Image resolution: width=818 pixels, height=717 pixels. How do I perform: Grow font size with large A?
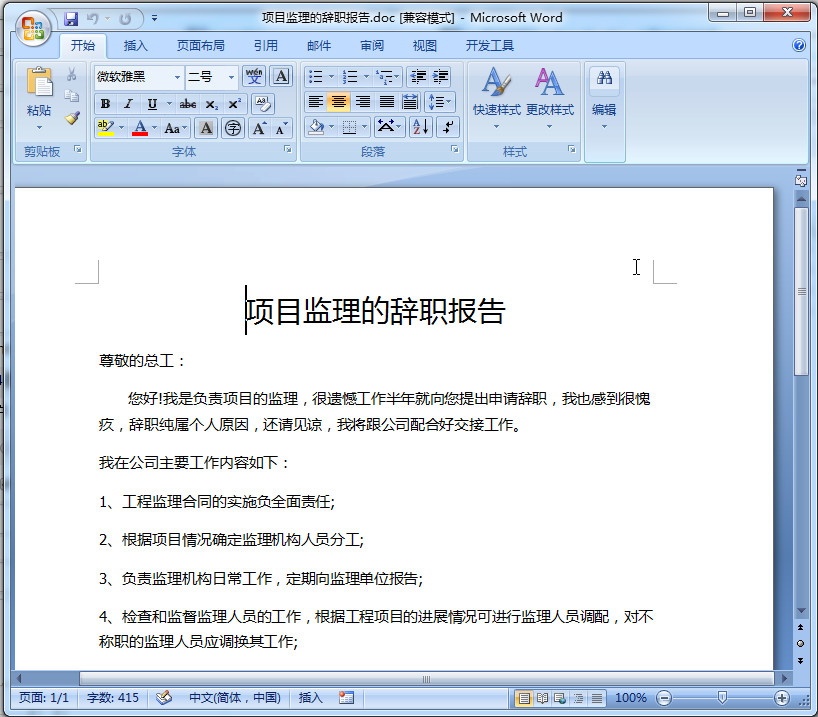coord(259,128)
